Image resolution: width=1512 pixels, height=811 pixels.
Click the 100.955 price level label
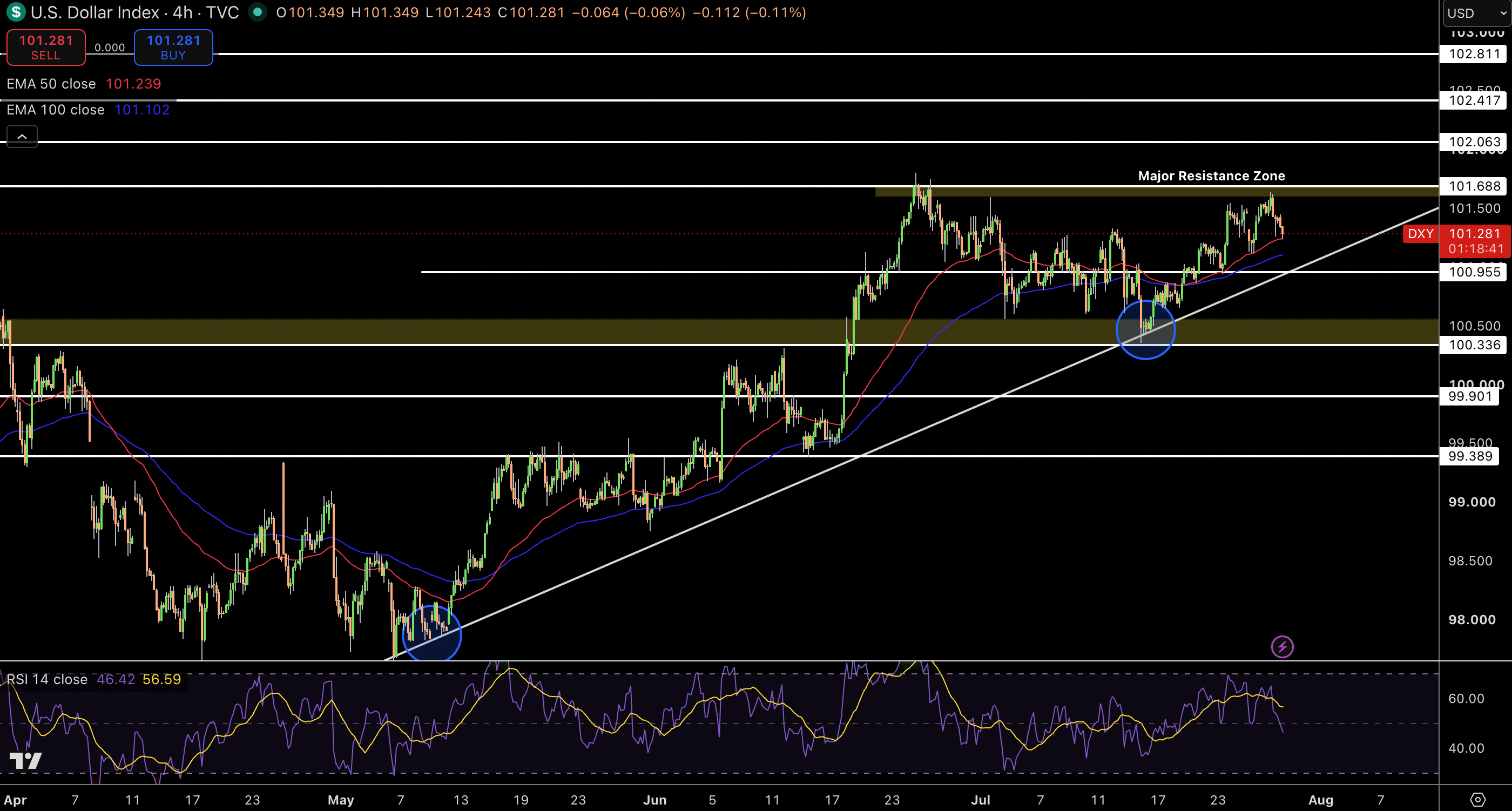point(1474,272)
